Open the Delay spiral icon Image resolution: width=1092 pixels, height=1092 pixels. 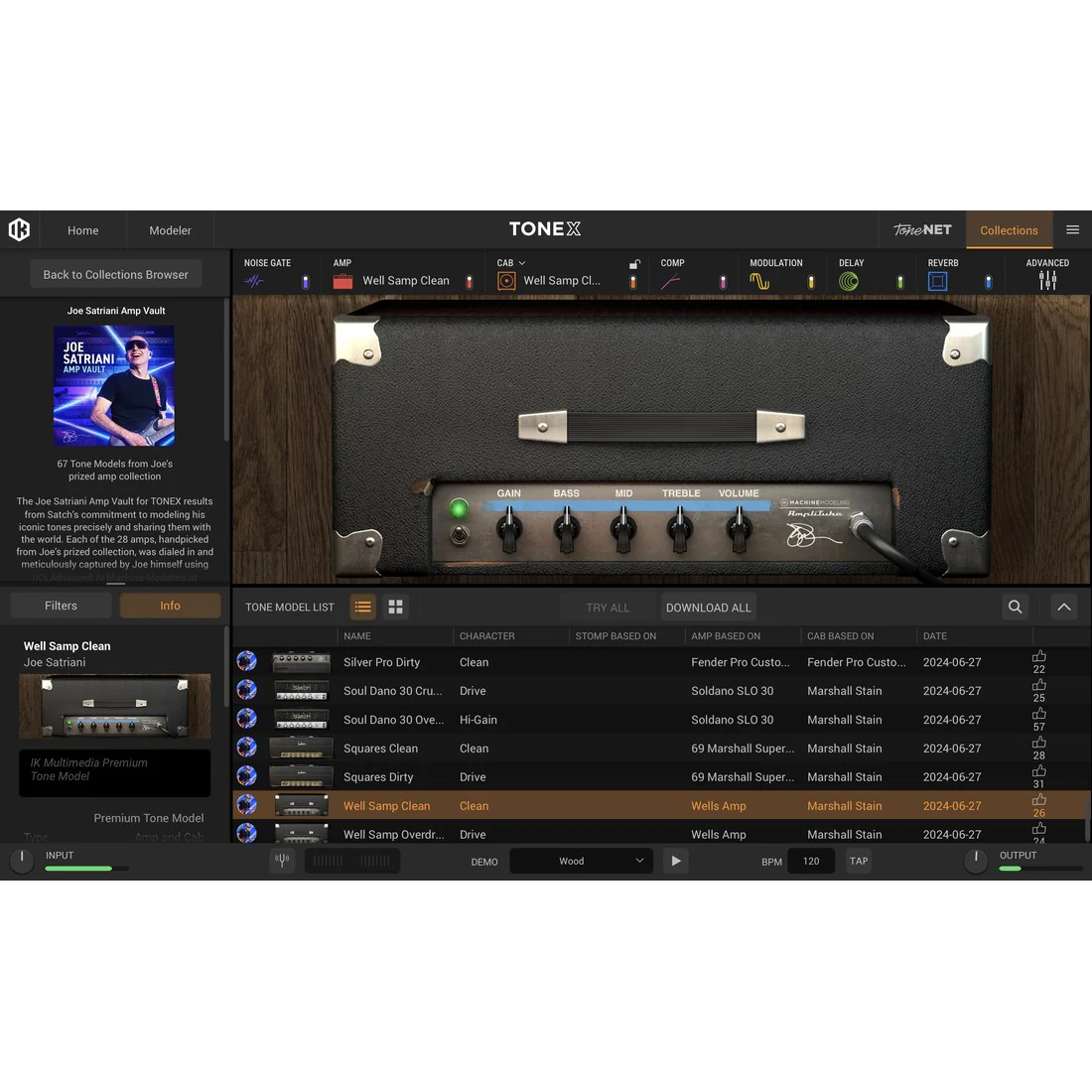[848, 281]
